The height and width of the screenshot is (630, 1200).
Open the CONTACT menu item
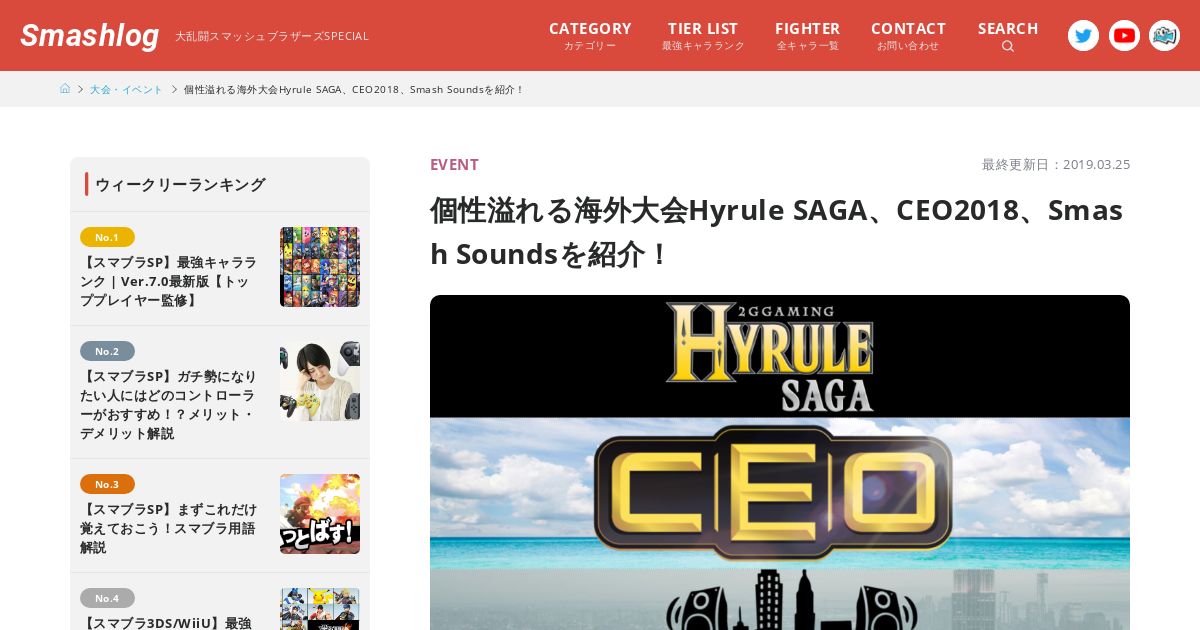point(908,36)
